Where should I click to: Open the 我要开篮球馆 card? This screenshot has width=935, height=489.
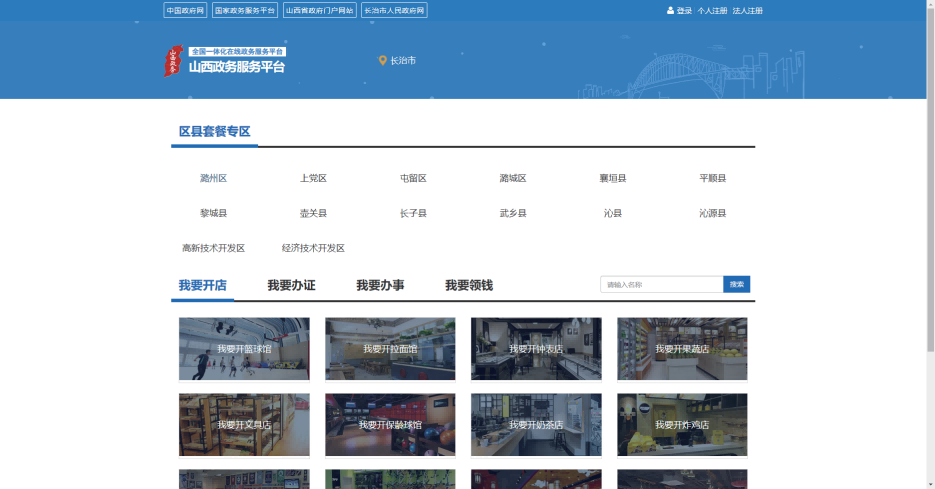coord(244,349)
